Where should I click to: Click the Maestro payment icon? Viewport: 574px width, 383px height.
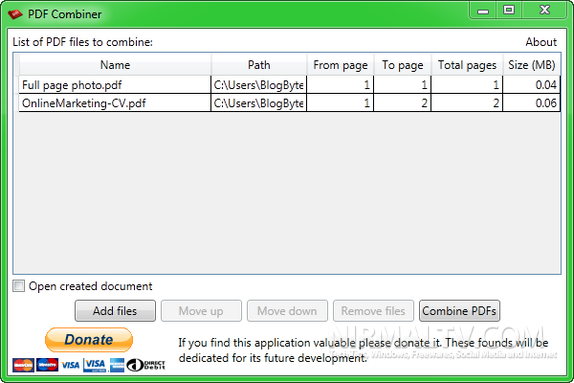point(47,365)
